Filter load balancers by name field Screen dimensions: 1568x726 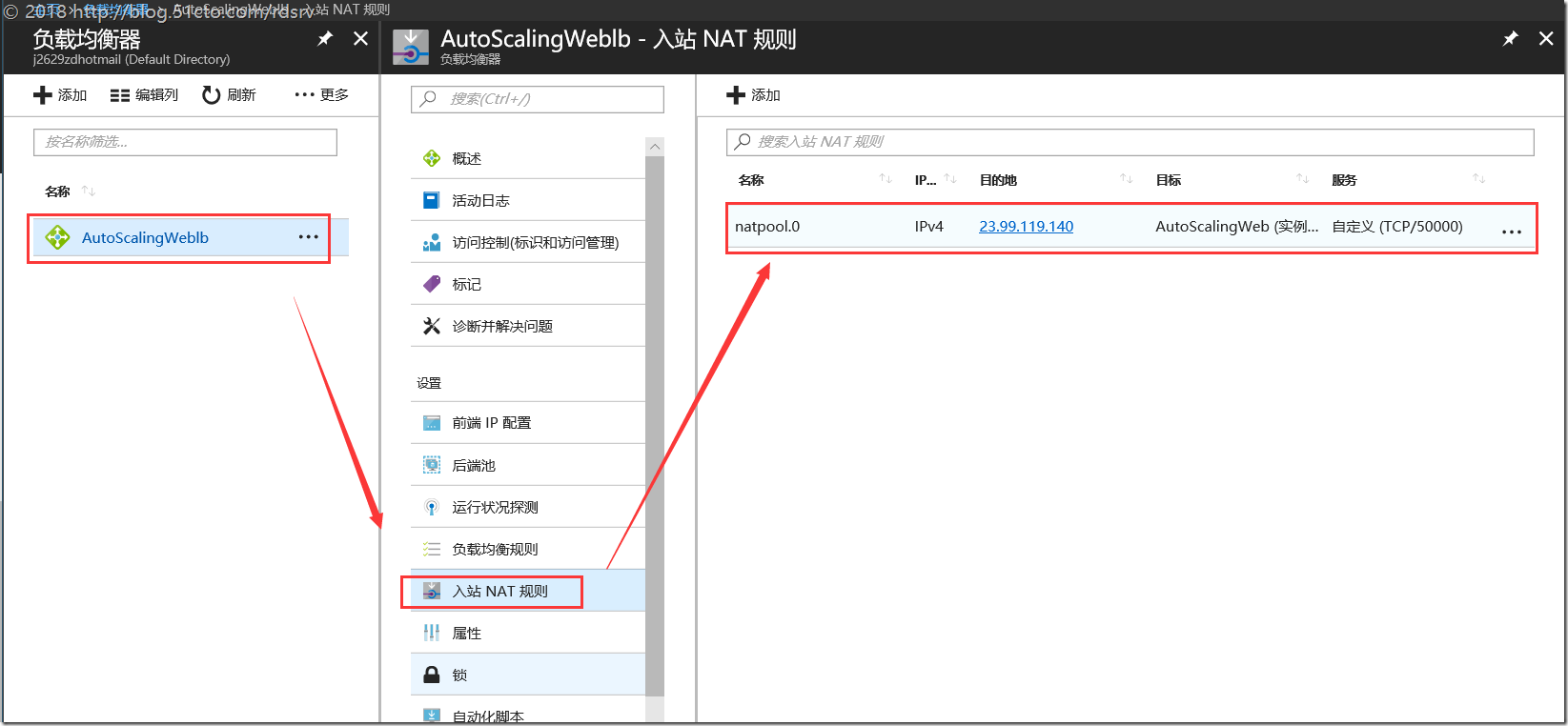(185, 142)
